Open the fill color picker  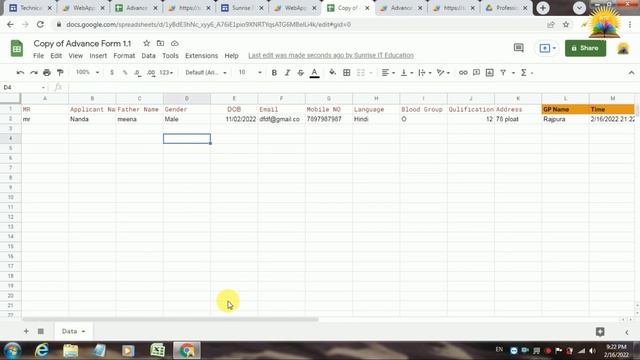(333, 73)
